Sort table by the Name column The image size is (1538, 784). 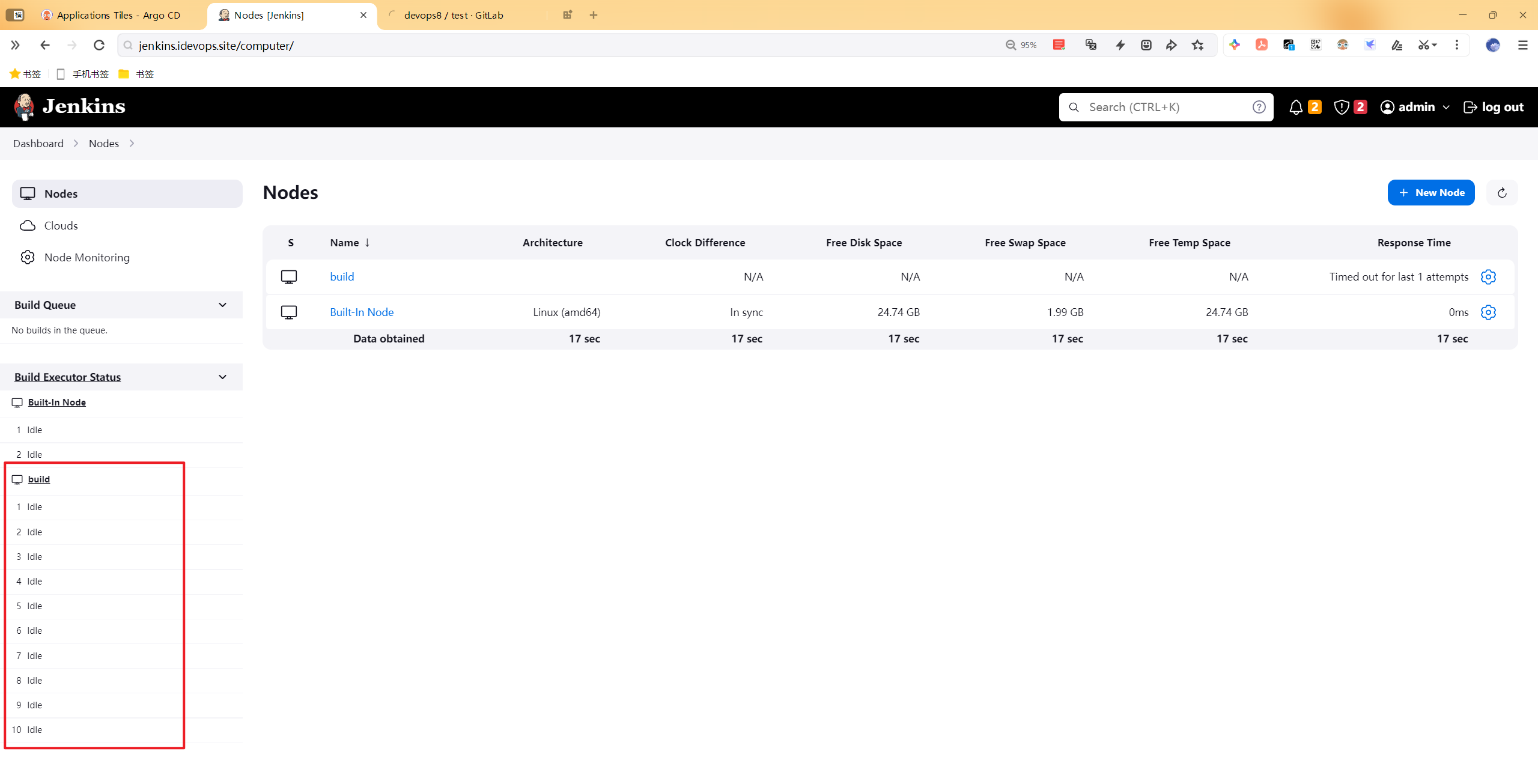click(350, 243)
